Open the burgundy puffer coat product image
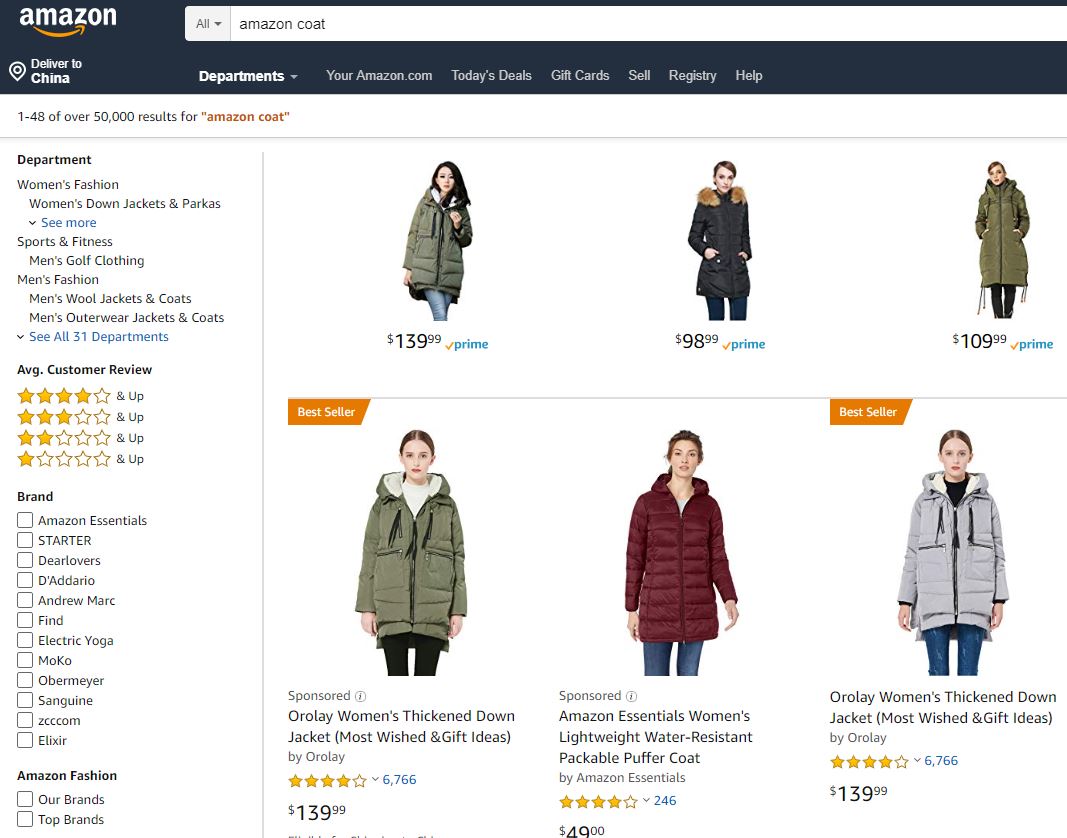Viewport: 1067px width, 838px height. (x=681, y=552)
